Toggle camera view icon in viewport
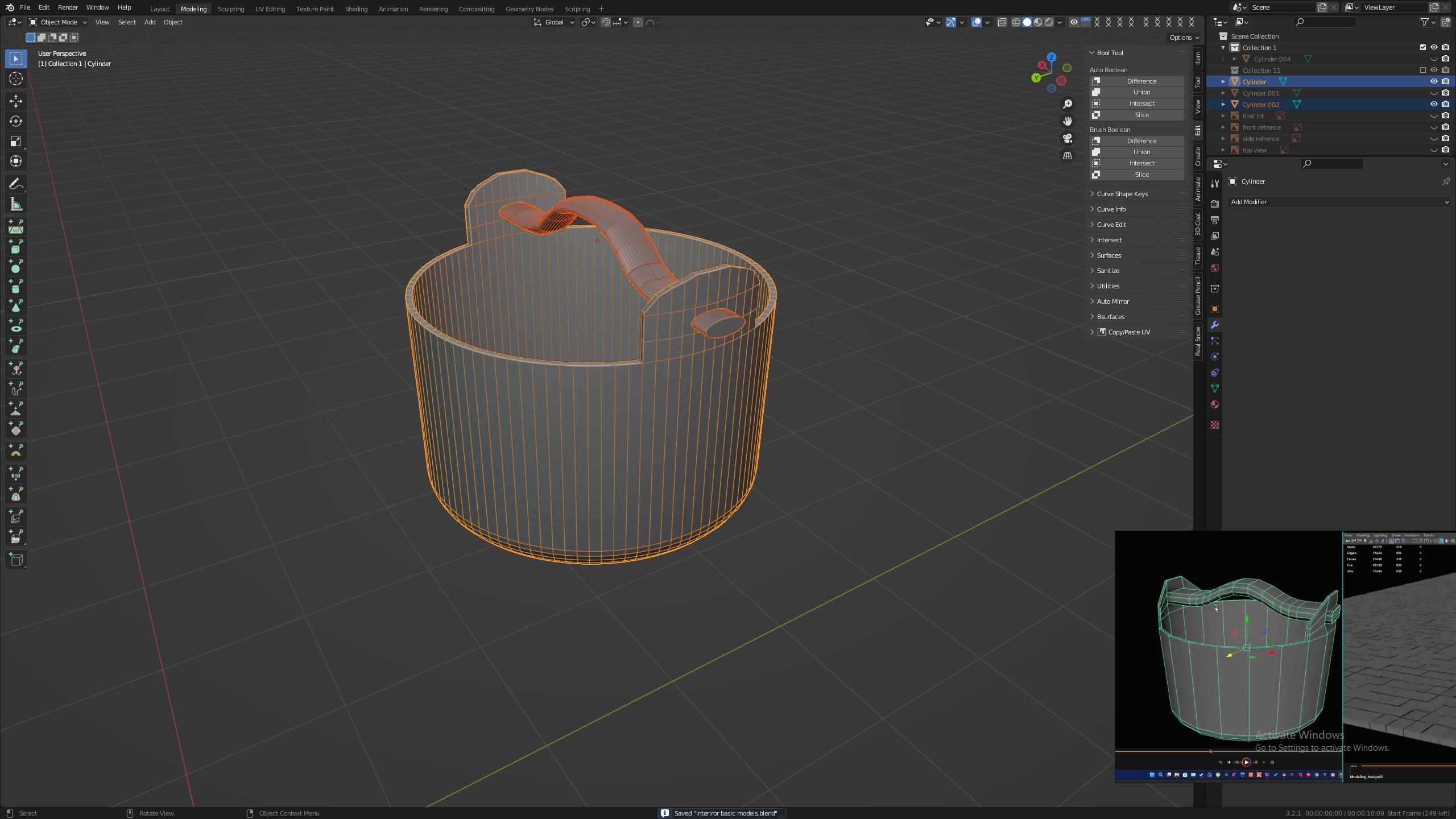Viewport: 1456px width, 819px height. click(1068, 138)
